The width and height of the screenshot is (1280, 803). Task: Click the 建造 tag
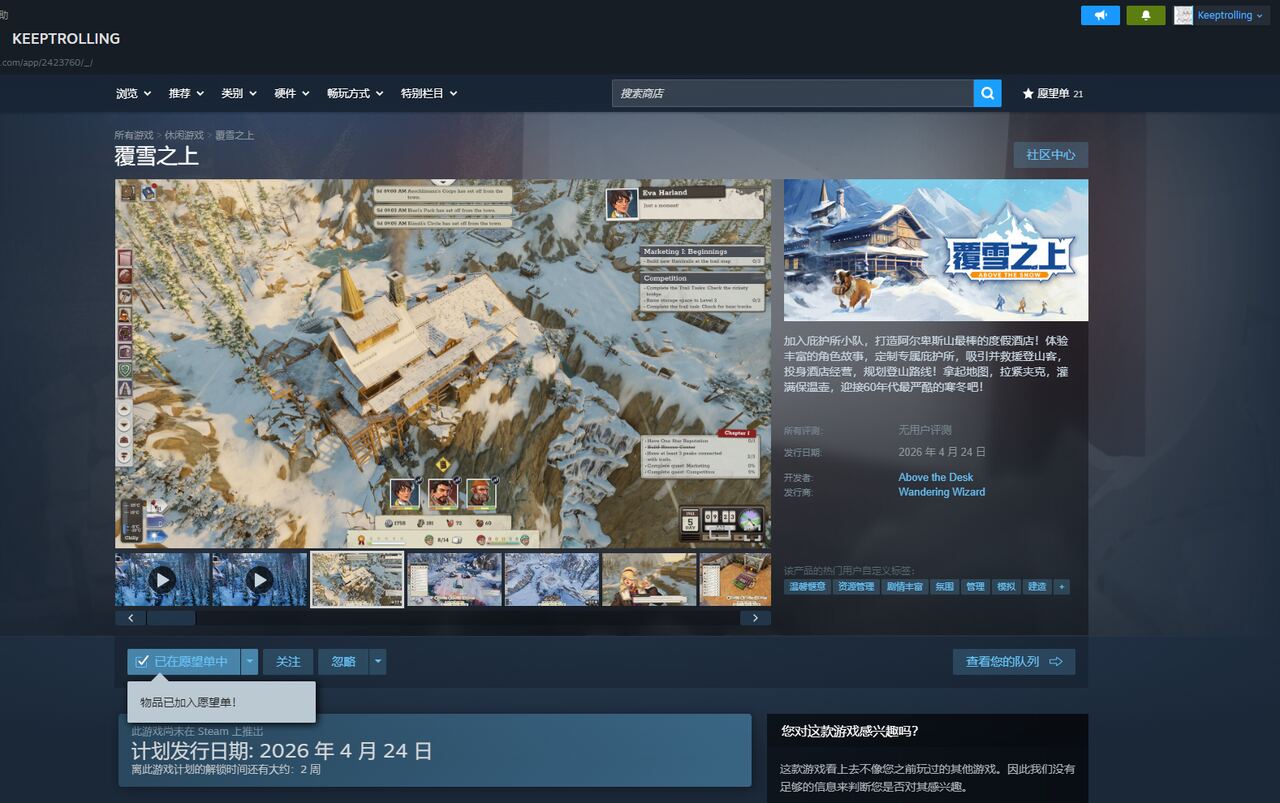1037,587
